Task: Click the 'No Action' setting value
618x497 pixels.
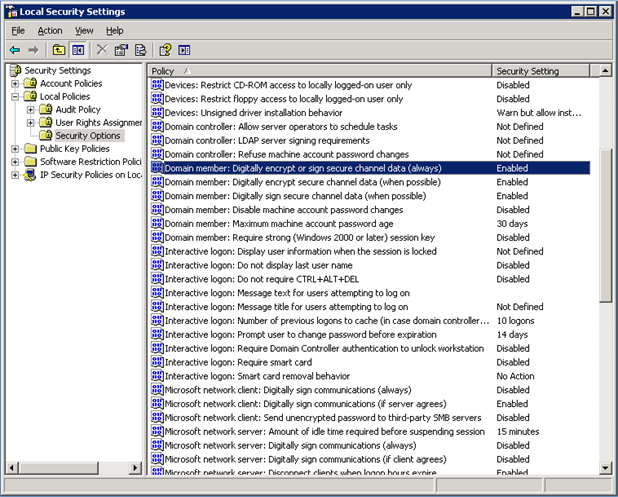Action: click(515, 376)
